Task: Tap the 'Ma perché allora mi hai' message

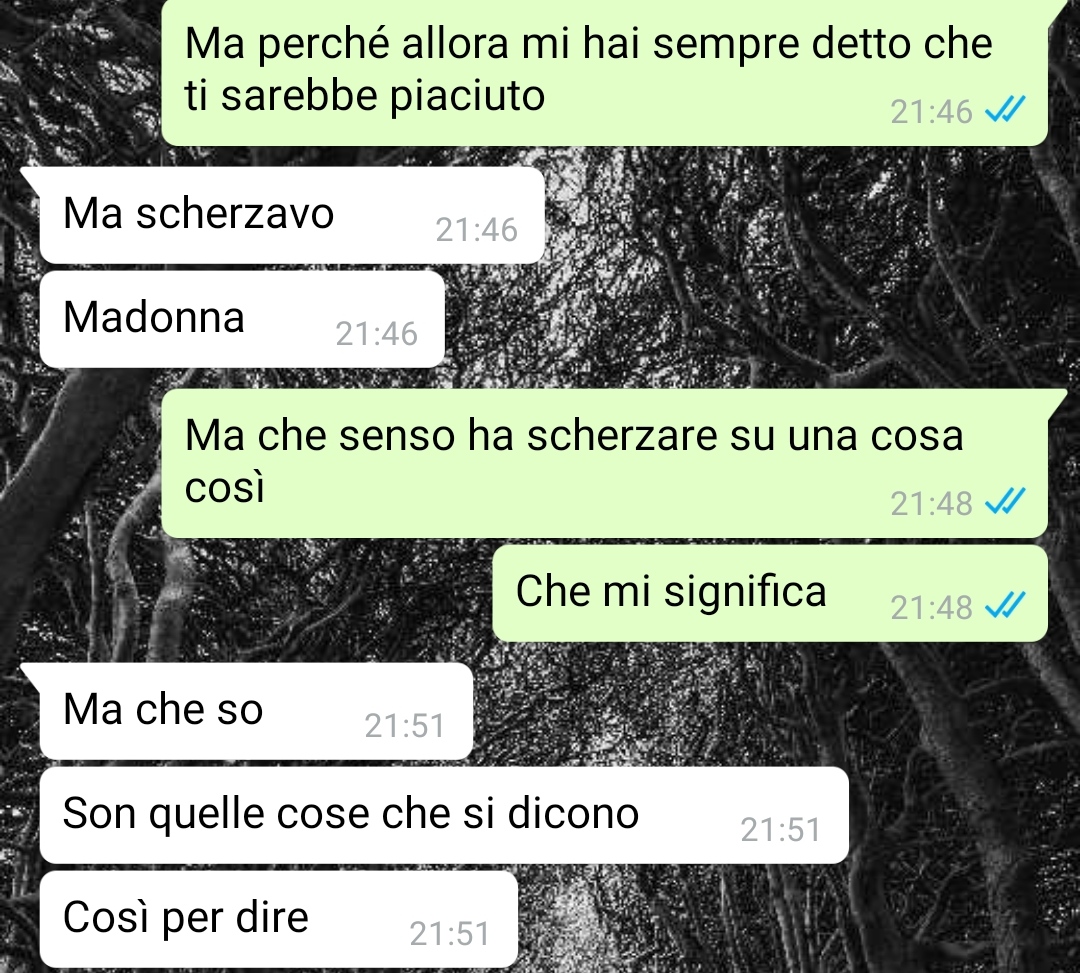Action: click(605, 72)
